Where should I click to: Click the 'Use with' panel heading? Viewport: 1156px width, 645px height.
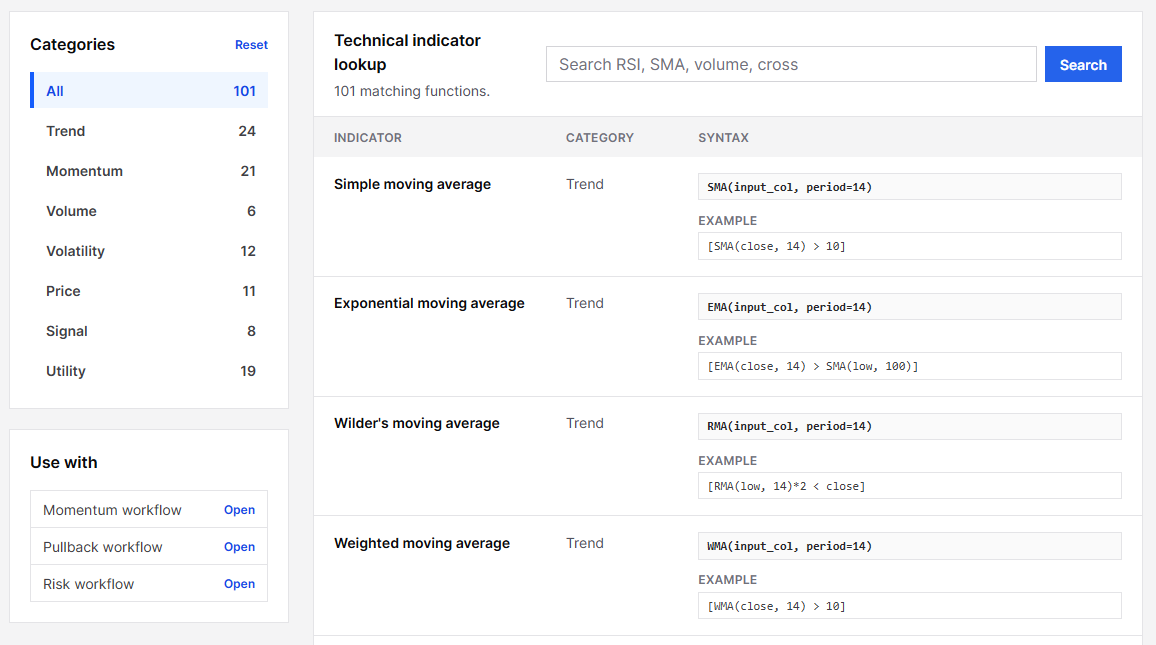63,462
